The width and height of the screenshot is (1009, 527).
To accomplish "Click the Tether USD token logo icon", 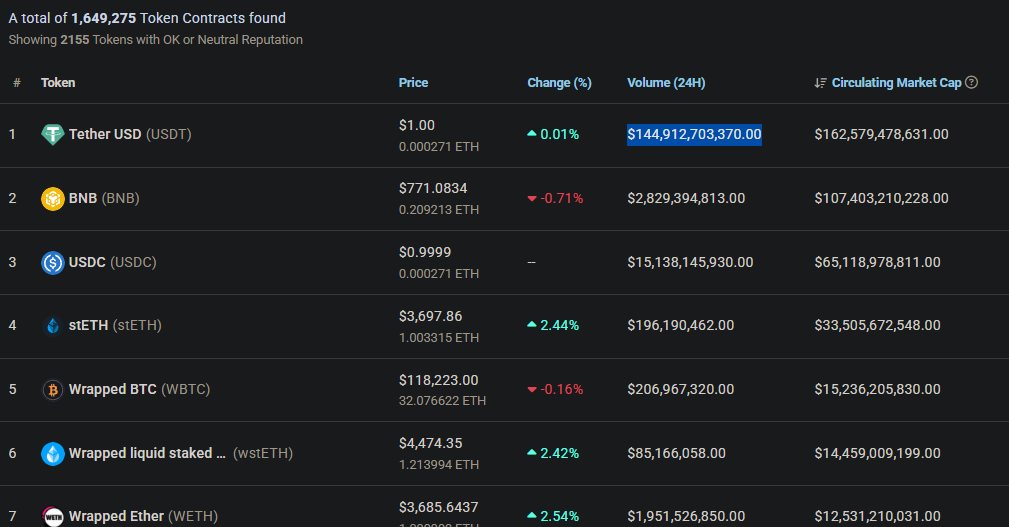I will pyautogui.click(x=52, y=134).
